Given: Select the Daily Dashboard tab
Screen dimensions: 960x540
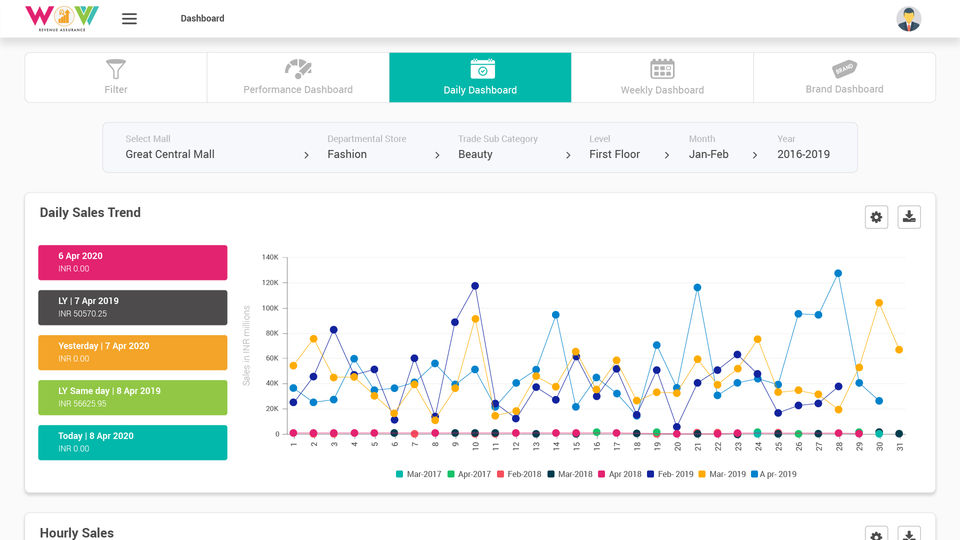Looking at the screenshot, I should (480, 77).
